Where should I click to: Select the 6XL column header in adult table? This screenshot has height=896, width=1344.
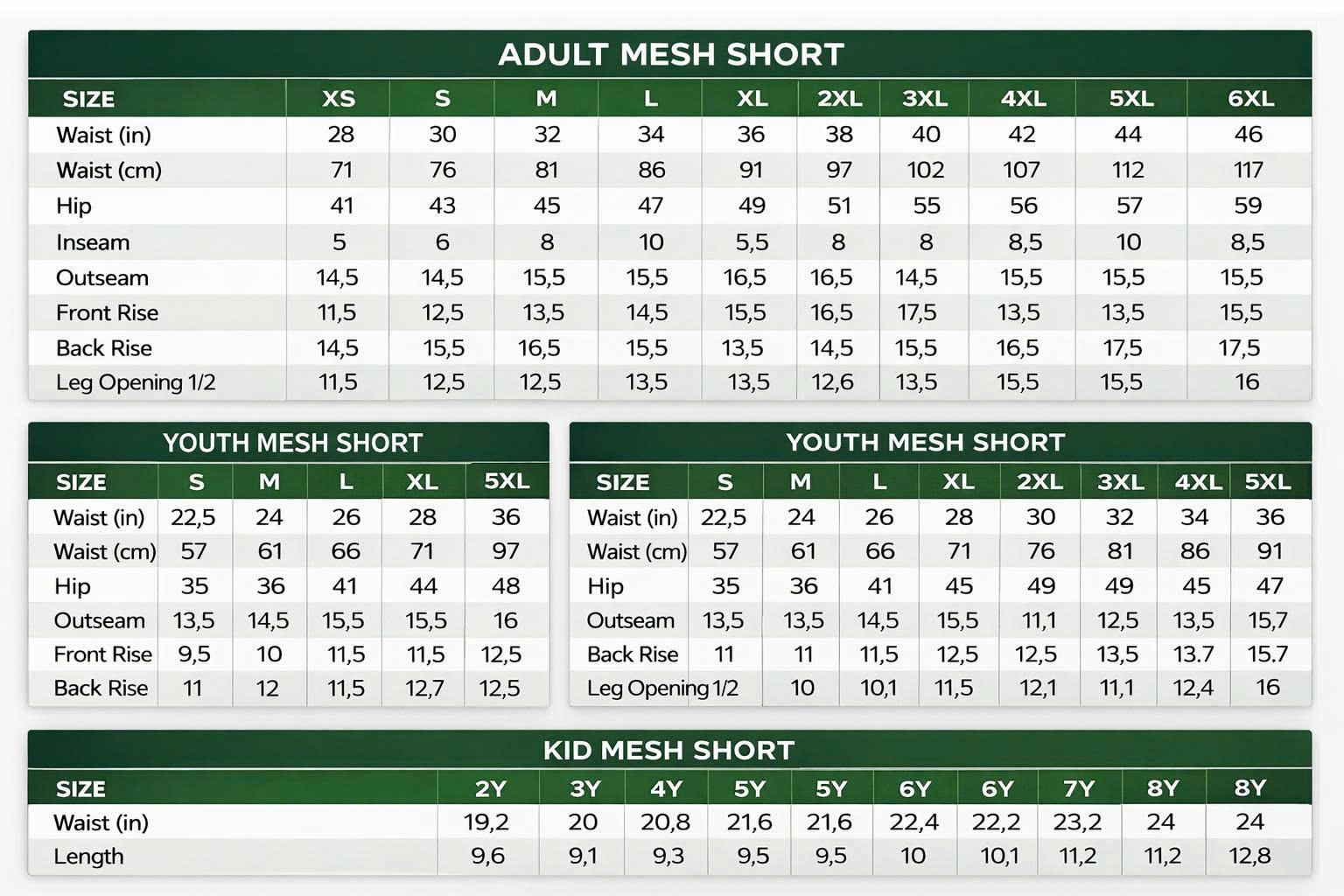pos(1249,99)
